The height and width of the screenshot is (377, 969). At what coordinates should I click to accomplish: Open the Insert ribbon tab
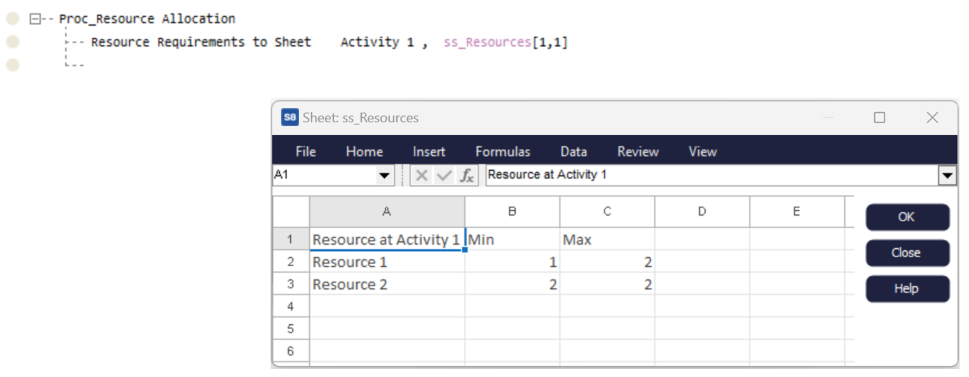(x=429, y=152)
